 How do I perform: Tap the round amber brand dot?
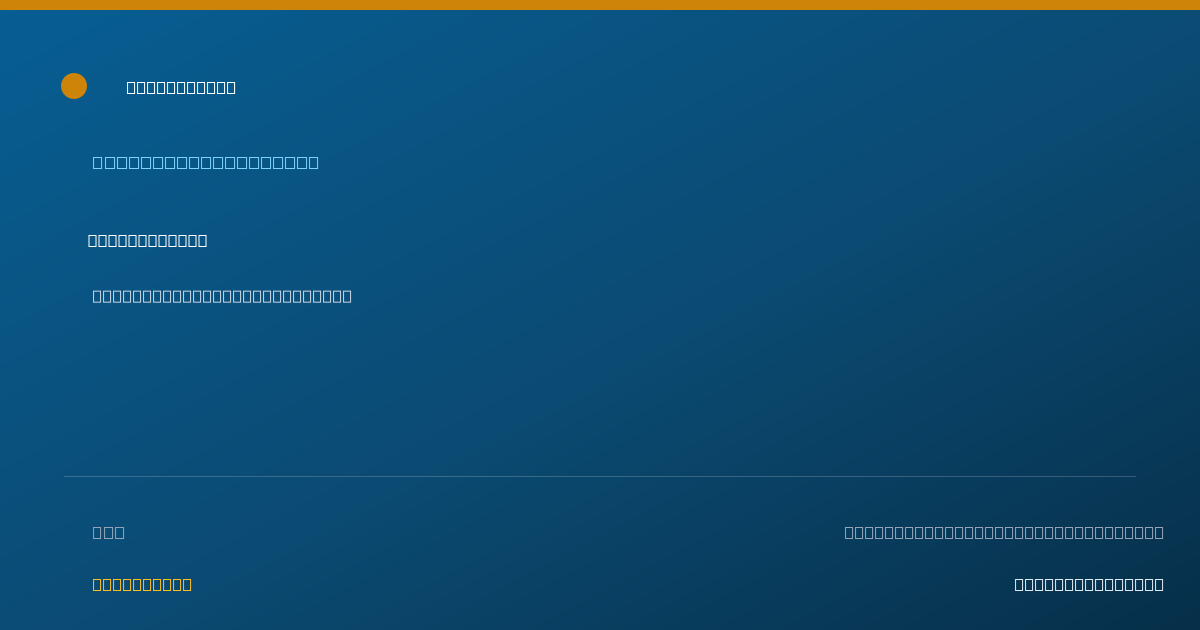[74, 86]
